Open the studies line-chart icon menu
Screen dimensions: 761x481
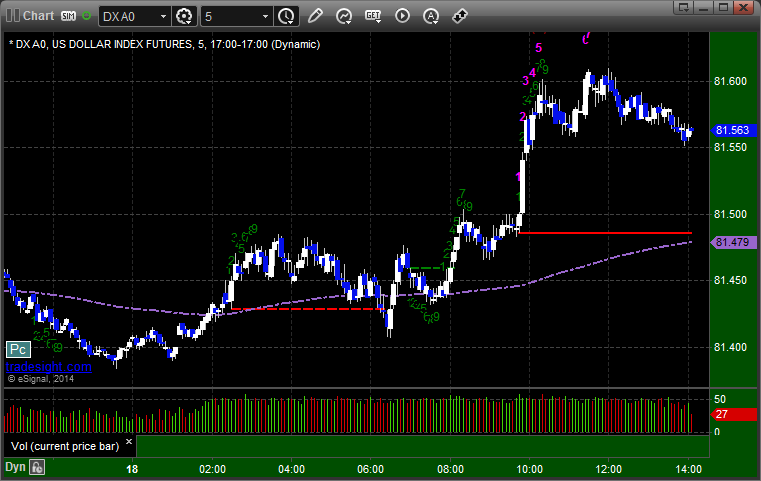(344, 17)
